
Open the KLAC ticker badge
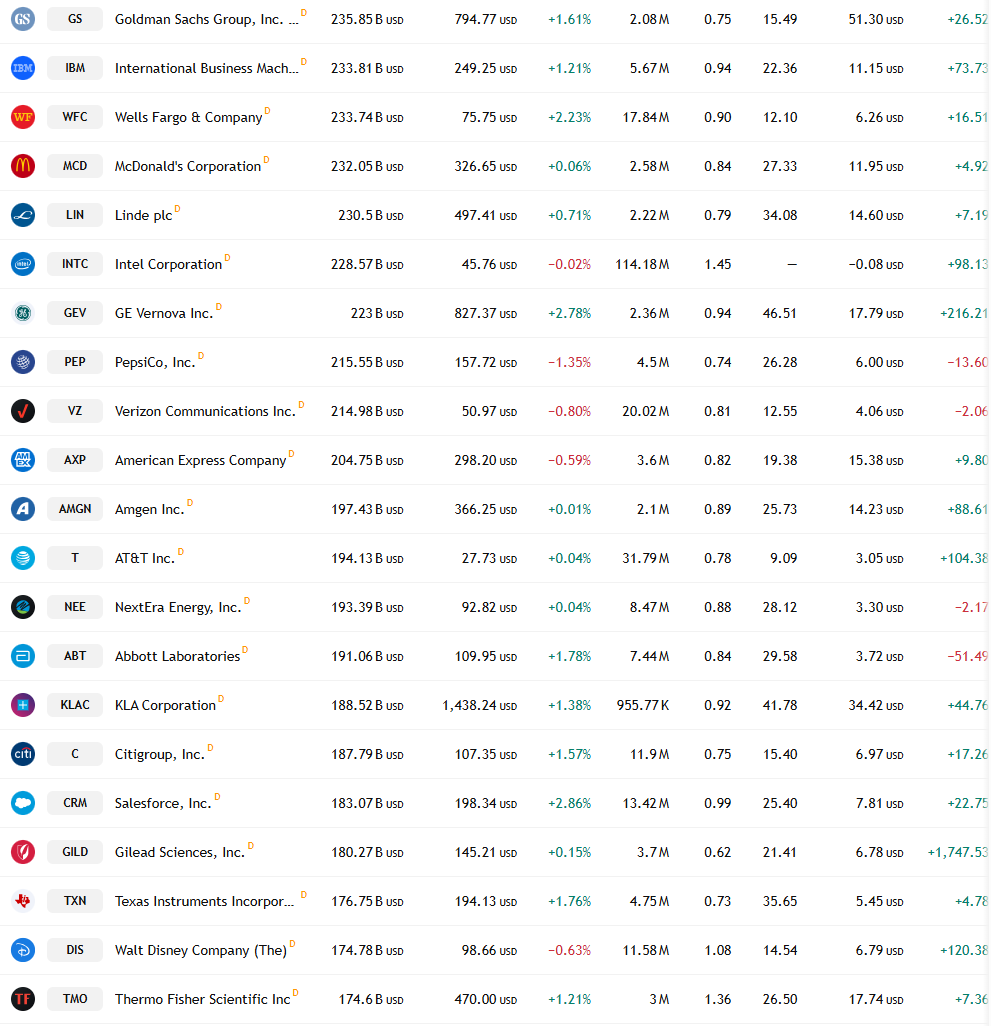[75, 705]
